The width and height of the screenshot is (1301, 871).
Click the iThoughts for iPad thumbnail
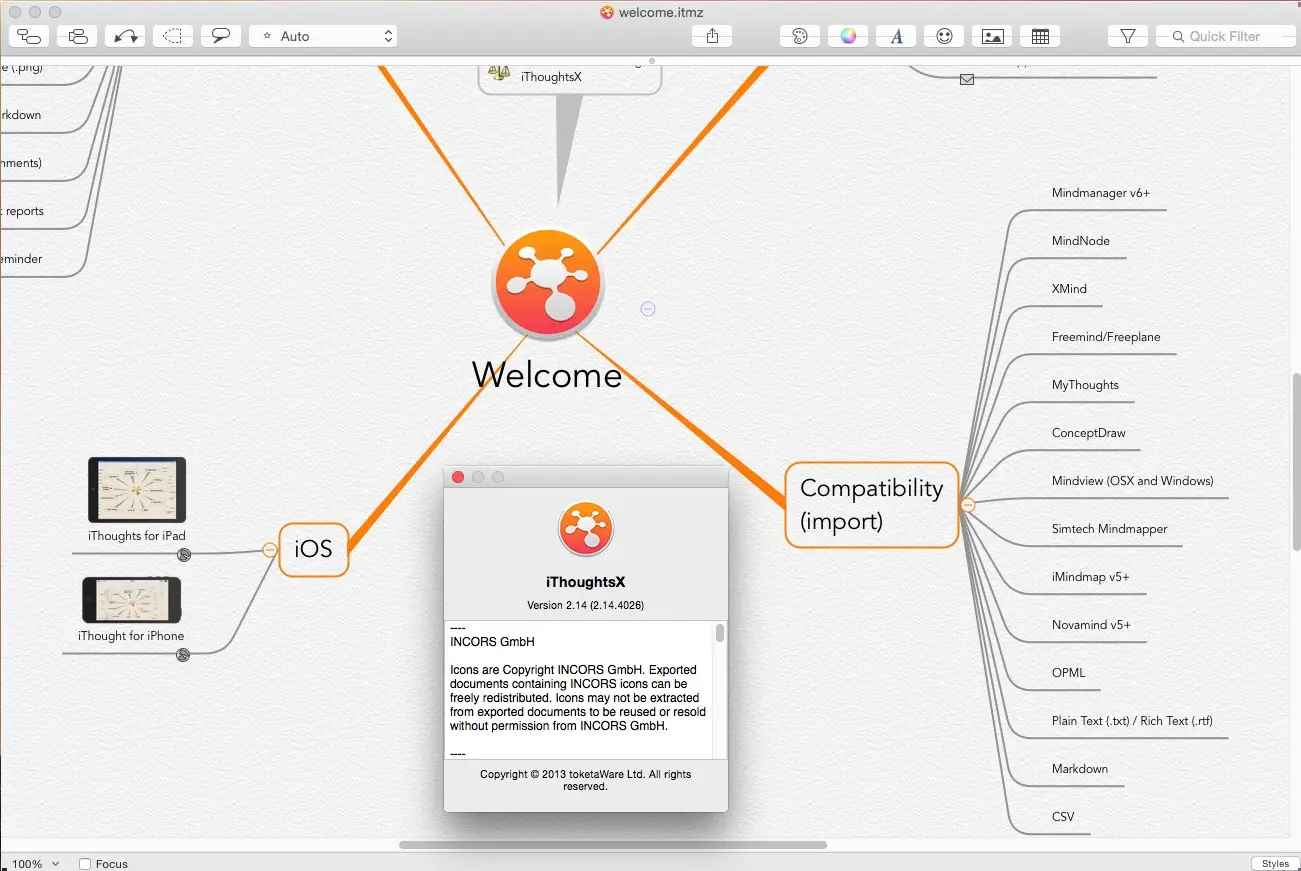tap(137, 490)
